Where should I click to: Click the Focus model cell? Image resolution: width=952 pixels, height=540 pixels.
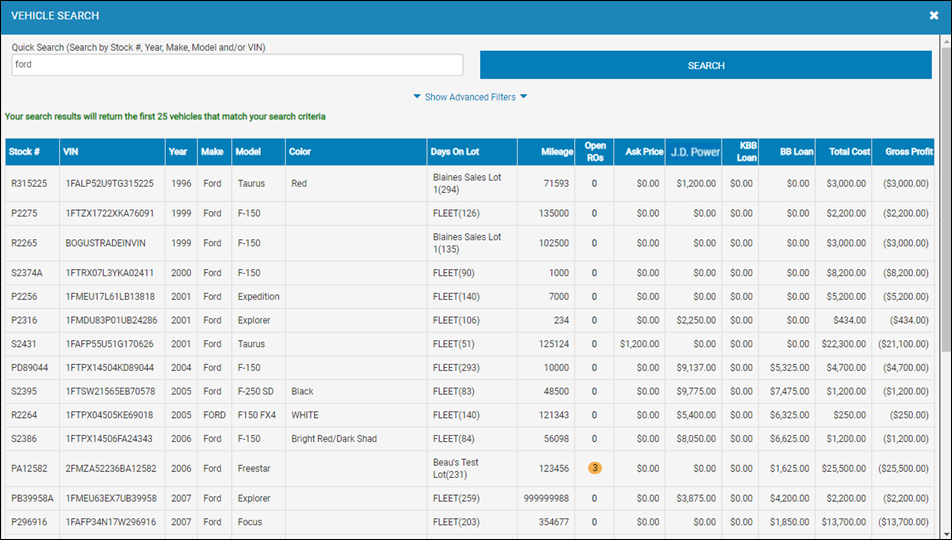click(250, 522)
